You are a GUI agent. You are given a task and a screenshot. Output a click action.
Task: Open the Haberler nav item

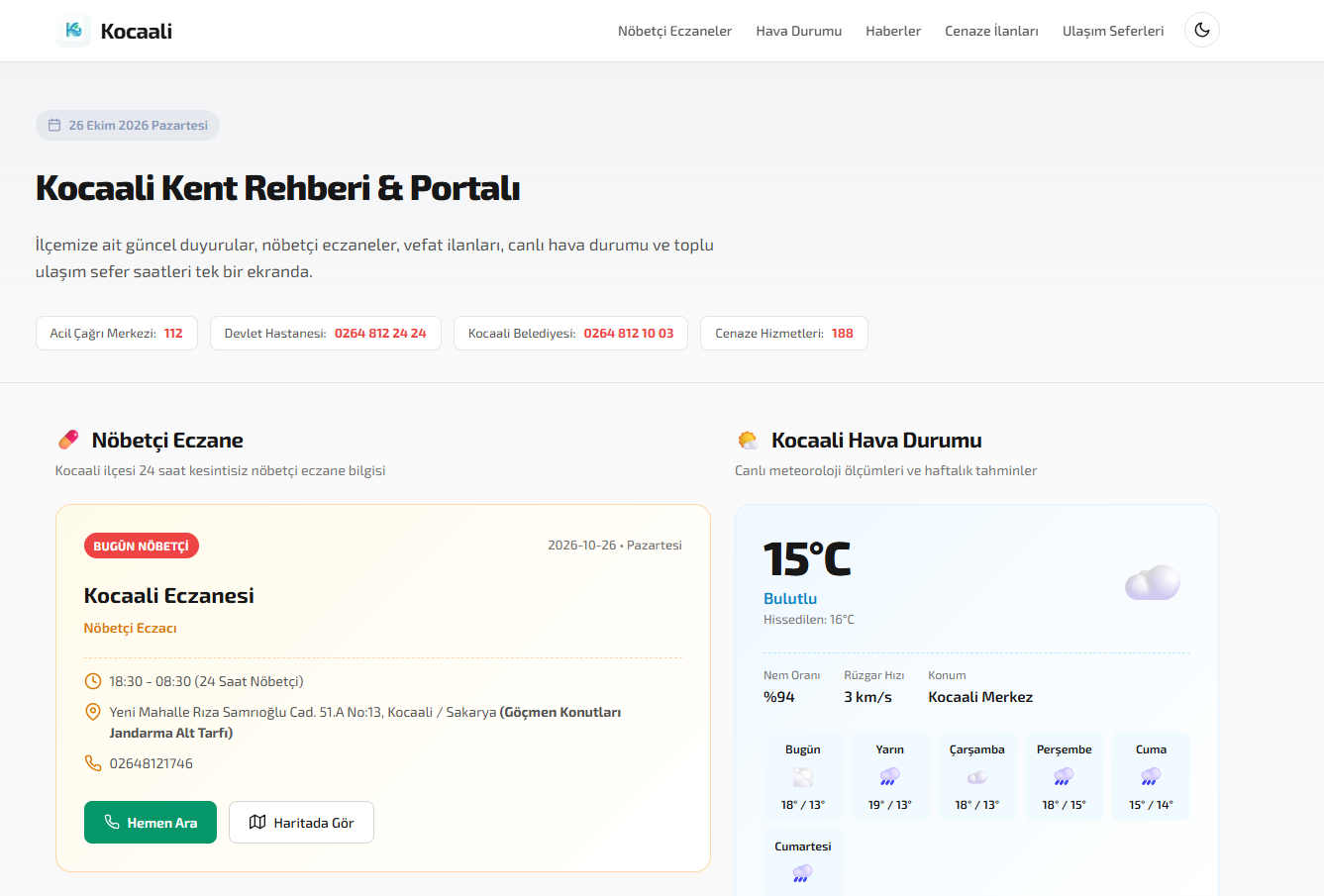(893, 31)
